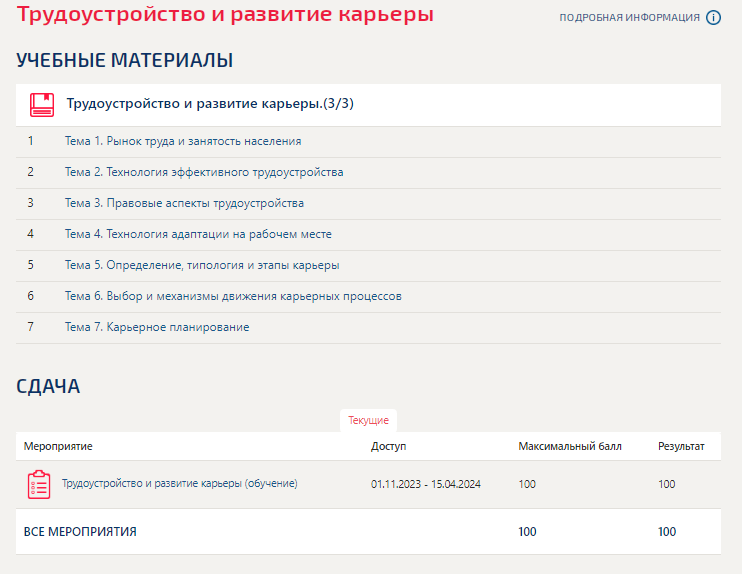Click the Результат column header

[681, 446]
